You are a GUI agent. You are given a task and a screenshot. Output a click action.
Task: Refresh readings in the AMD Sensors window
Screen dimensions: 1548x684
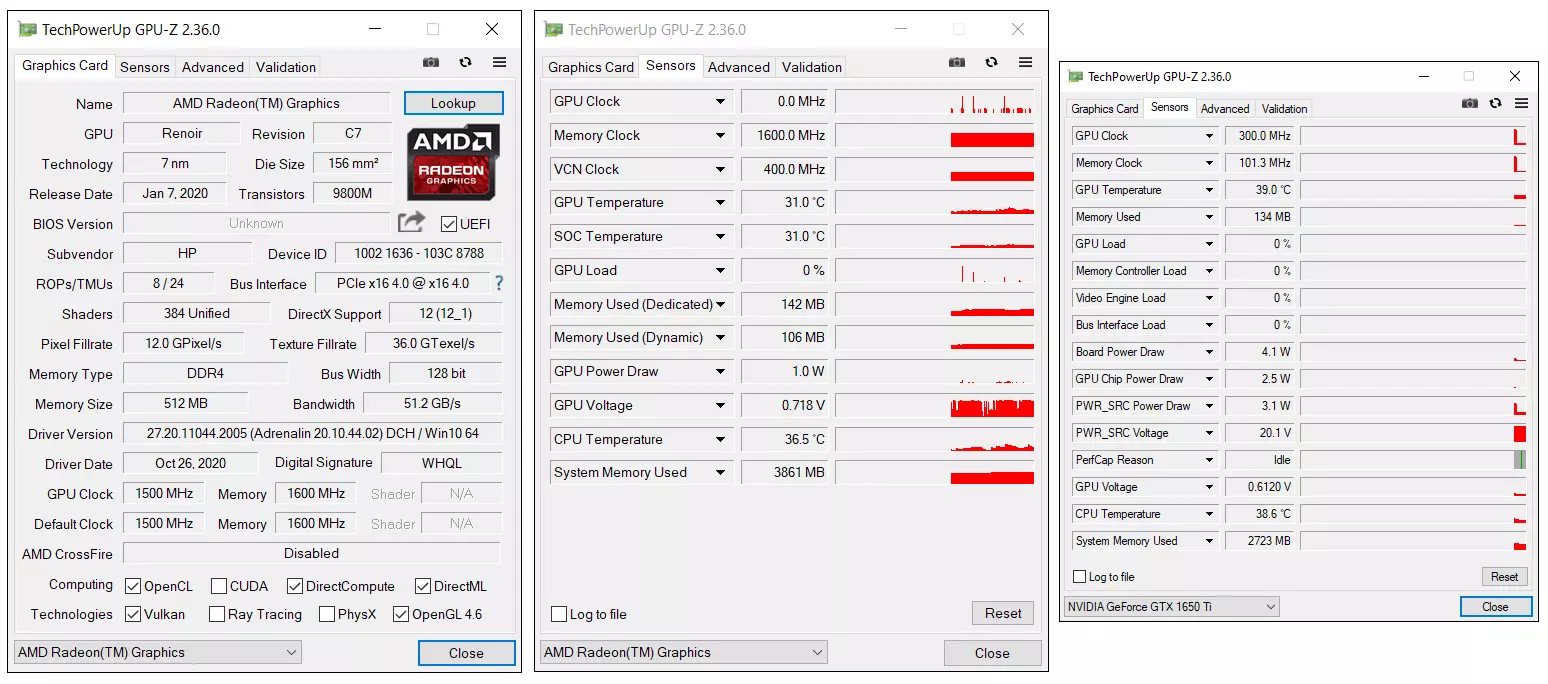(991, 62)
